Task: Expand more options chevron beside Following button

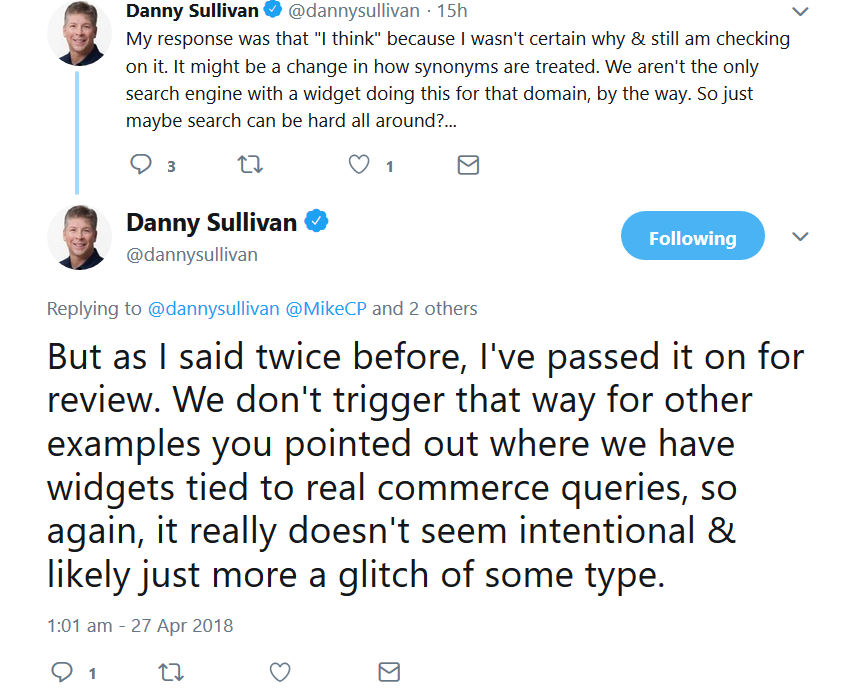Action: 800,237
